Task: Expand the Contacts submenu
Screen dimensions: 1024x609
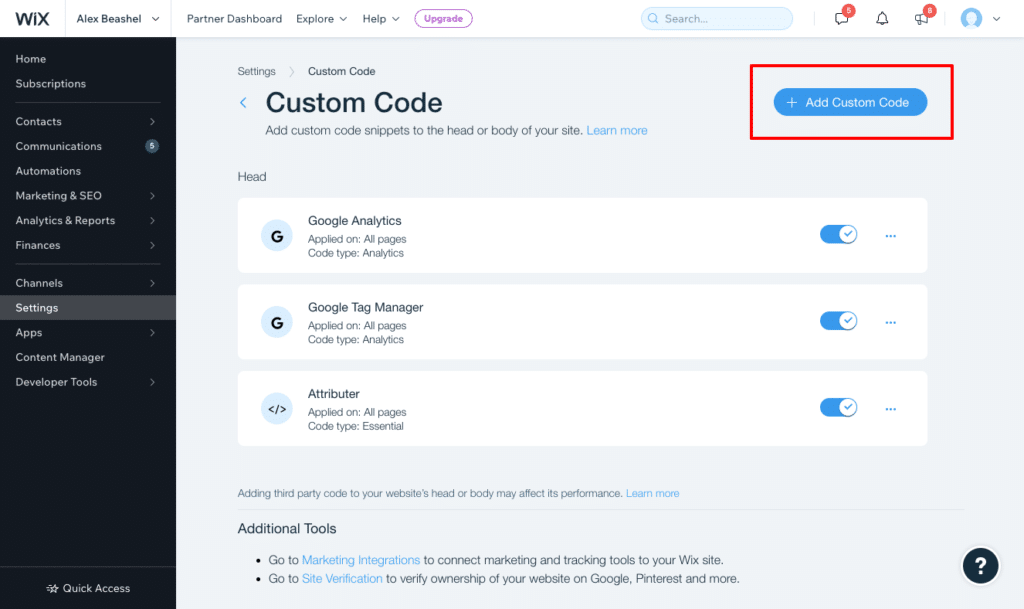Action: 152,121
